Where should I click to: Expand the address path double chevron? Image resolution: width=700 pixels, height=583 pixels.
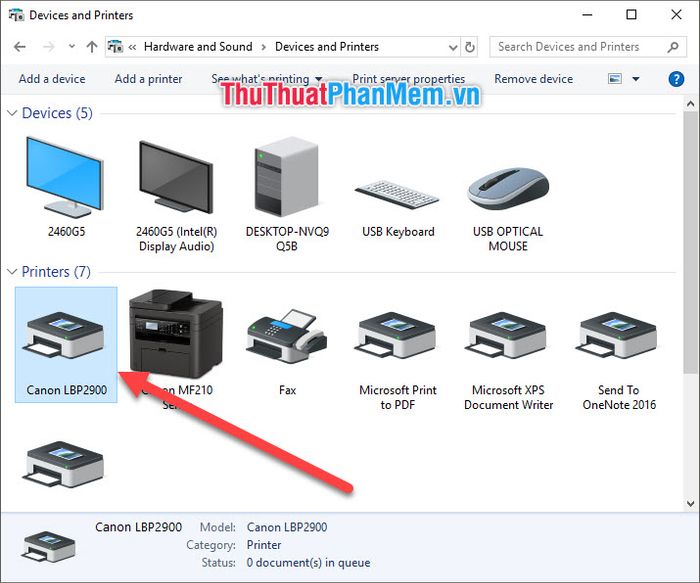click(132, 47)
